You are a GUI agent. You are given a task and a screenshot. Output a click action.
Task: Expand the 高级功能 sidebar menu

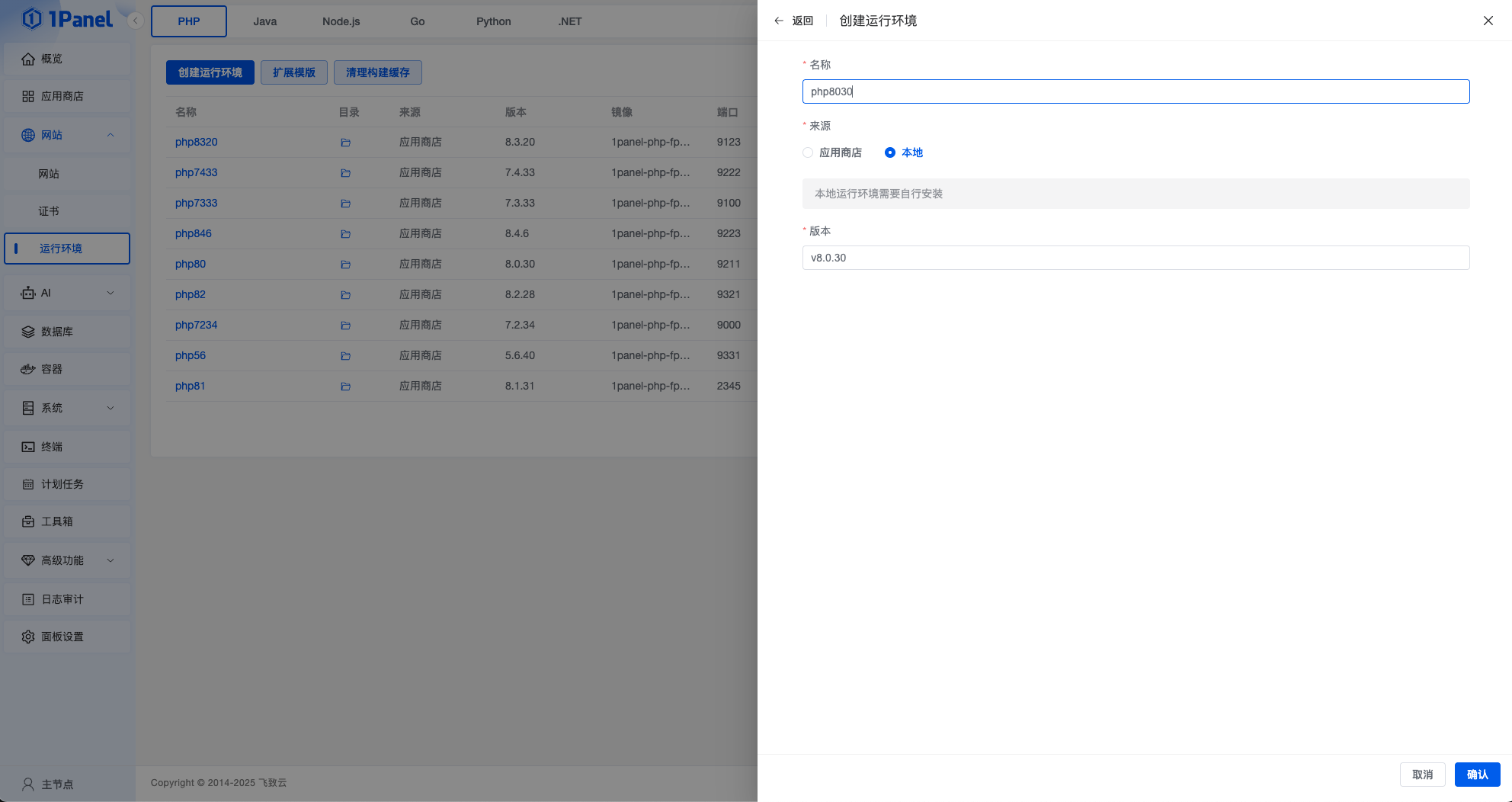coord(111,560)
